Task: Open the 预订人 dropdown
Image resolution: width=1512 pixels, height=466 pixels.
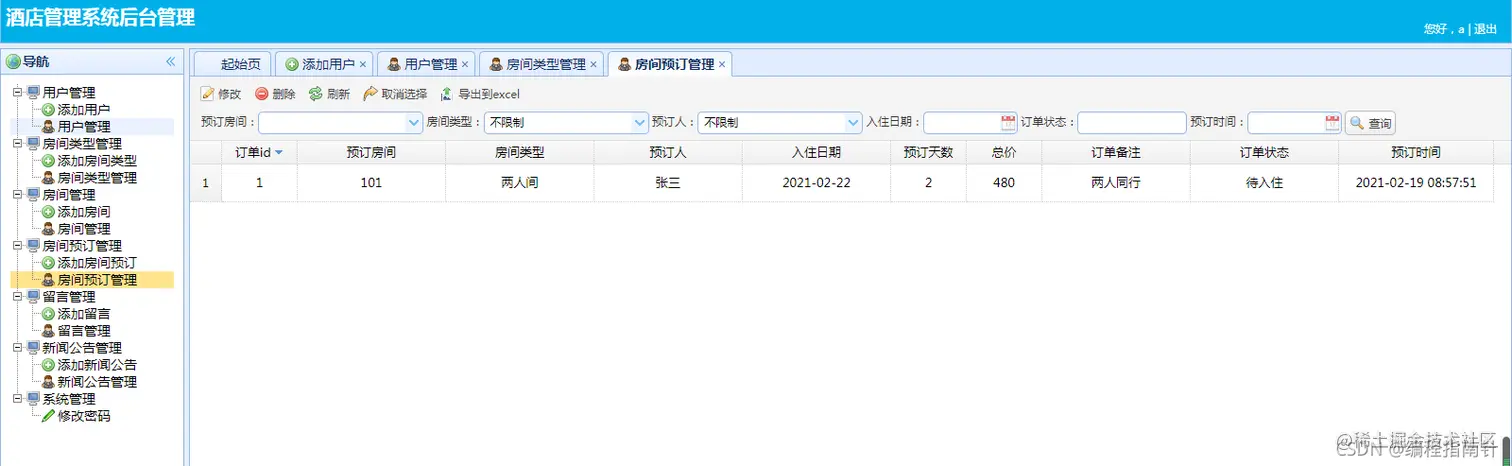Action: tap(853, 122)
